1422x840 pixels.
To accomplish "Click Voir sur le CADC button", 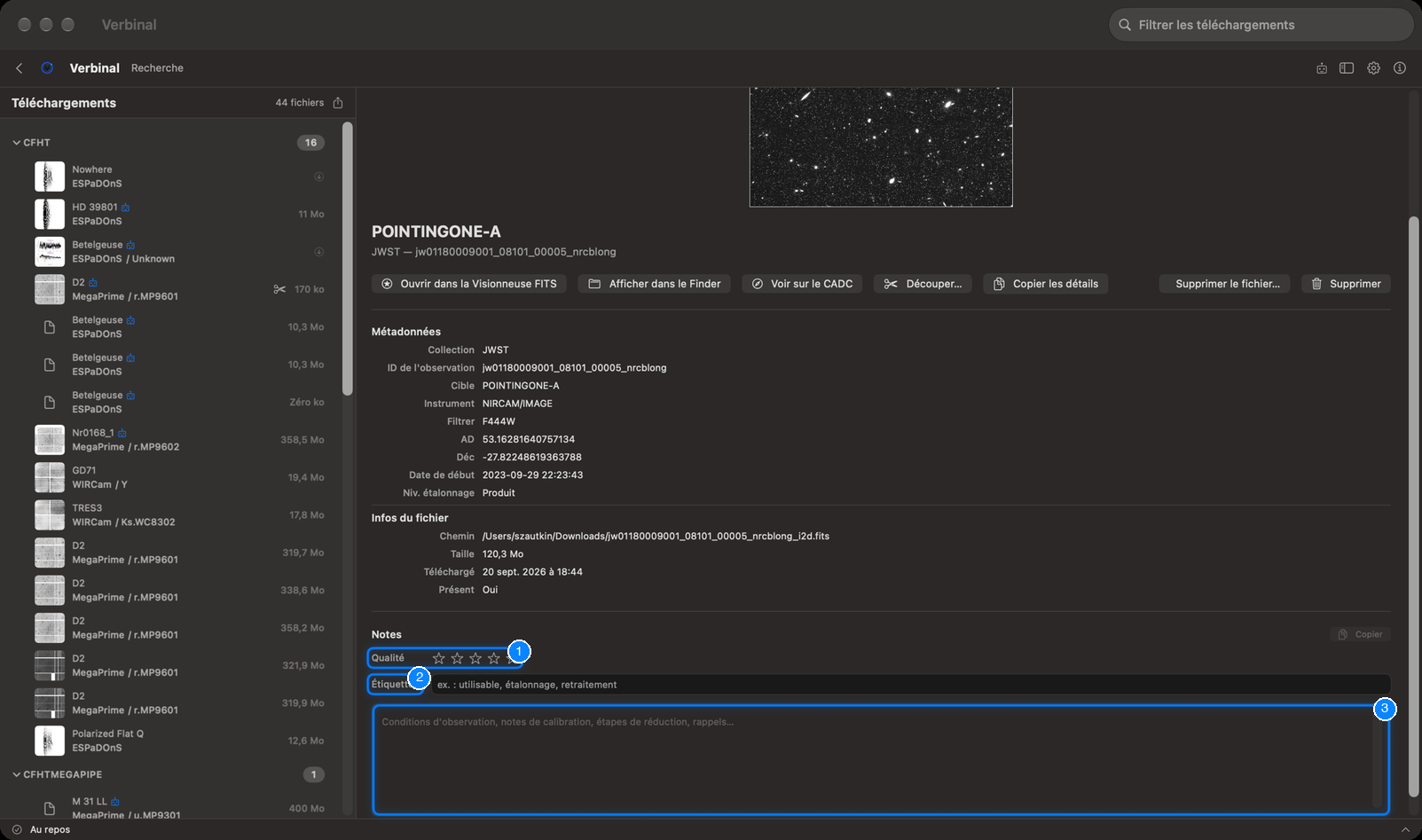I will (x=802, y=284).
